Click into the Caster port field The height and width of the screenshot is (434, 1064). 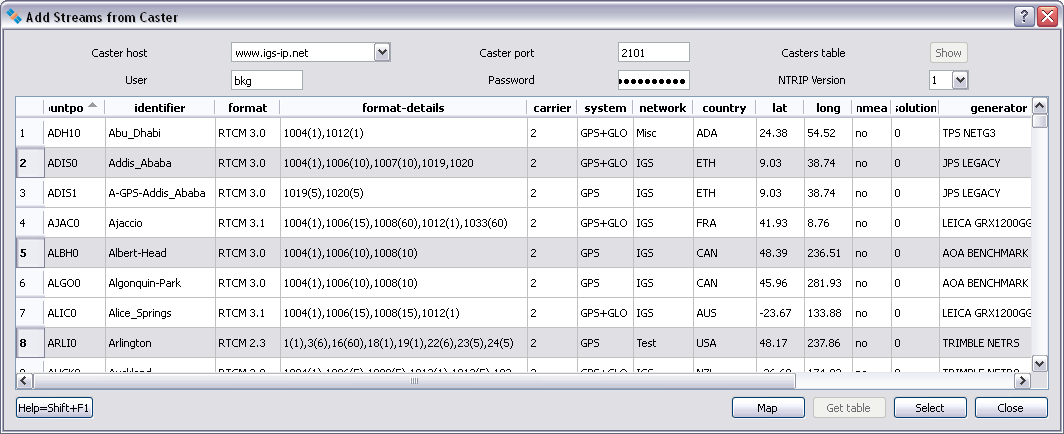653,52
